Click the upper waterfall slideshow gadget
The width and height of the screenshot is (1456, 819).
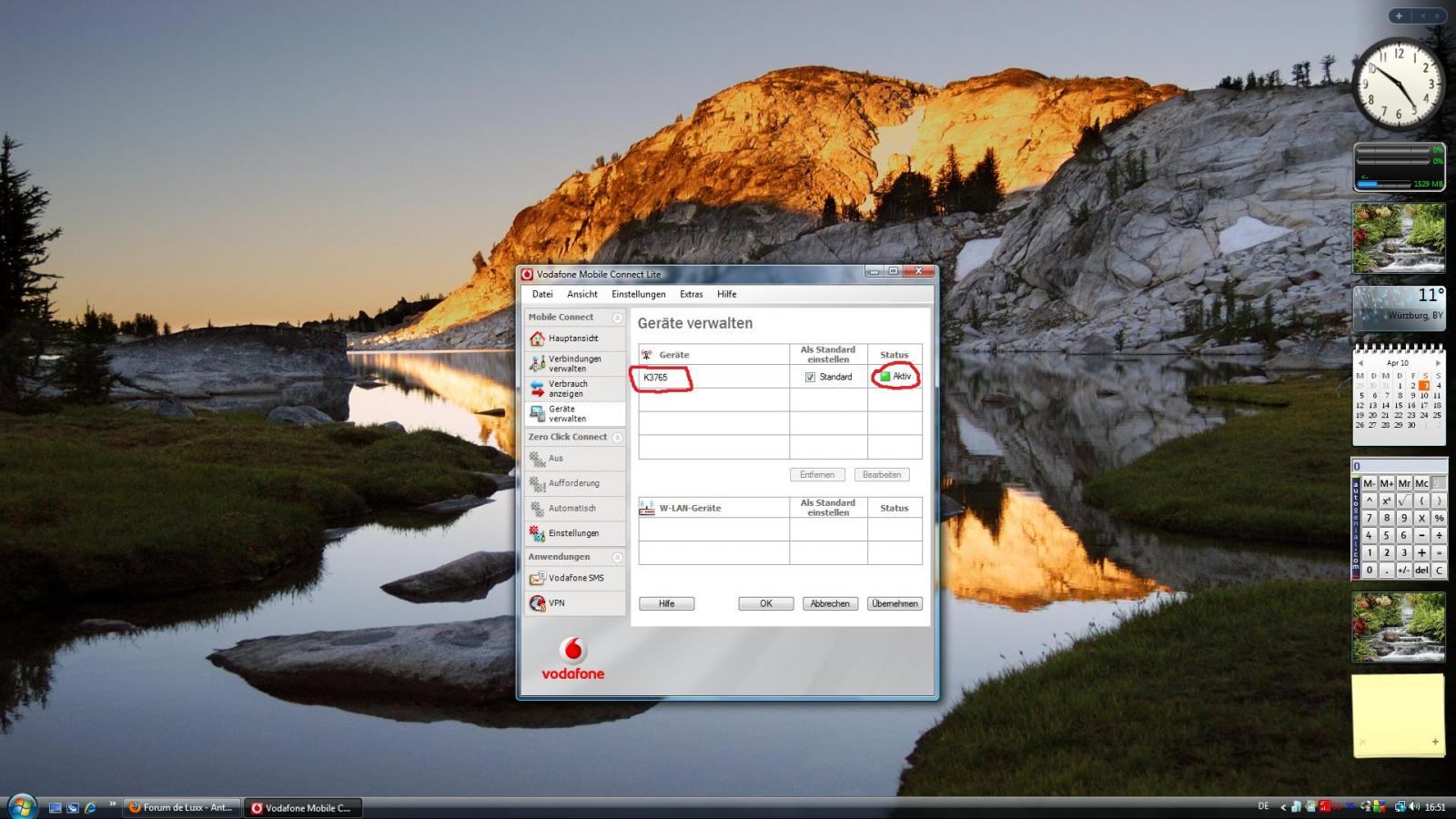(1399, 238)
